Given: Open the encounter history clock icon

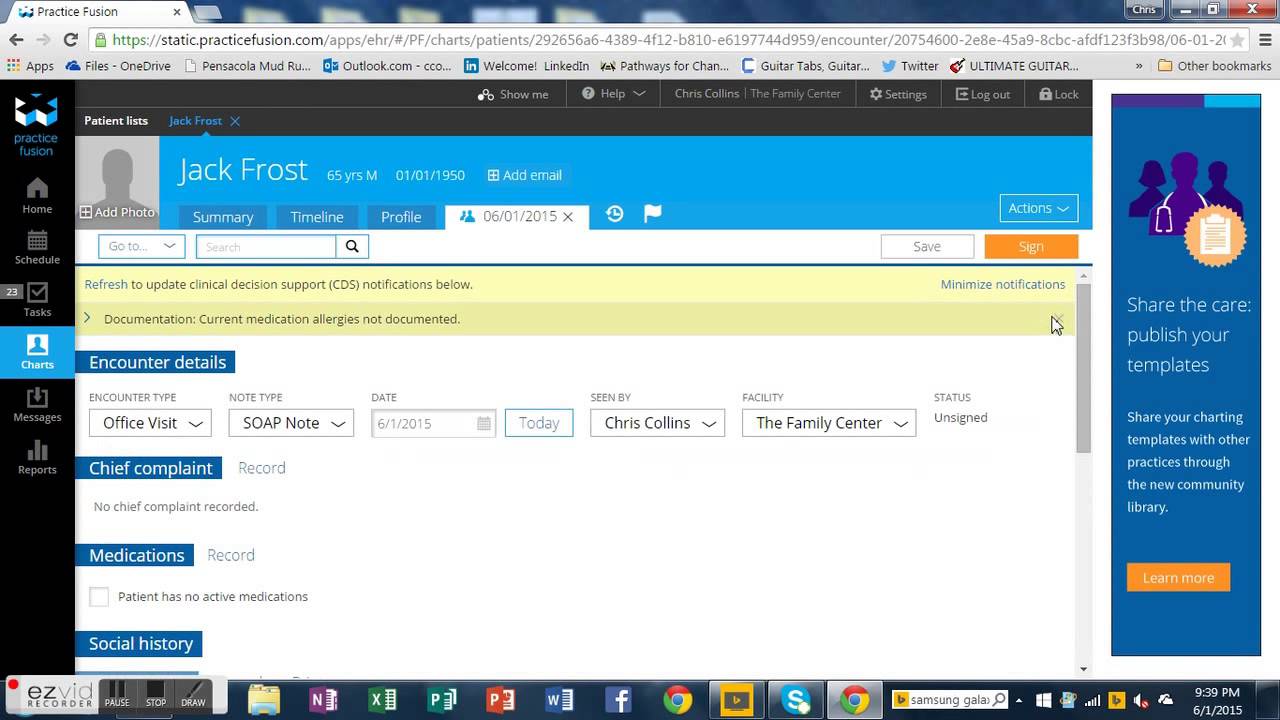Looking at the screenshot, I should (614, 214).
